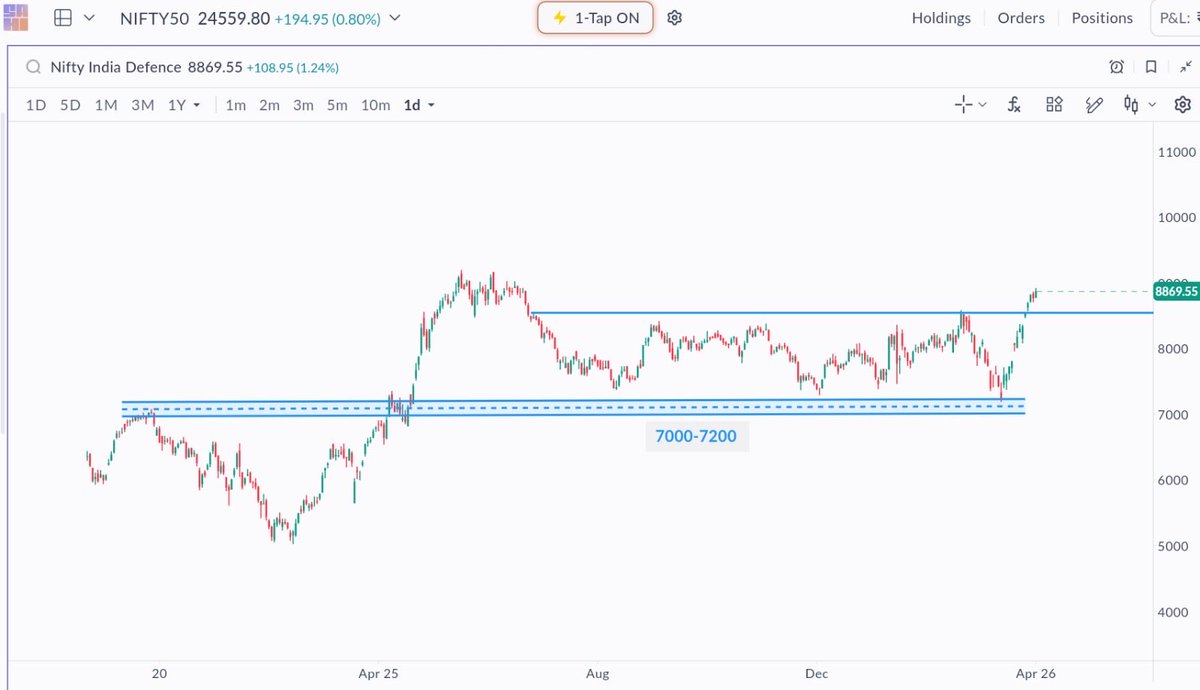This screenshot has height=690, width=1200.
Task: Open the Holdings menu
Action: (x=940, y=17)
